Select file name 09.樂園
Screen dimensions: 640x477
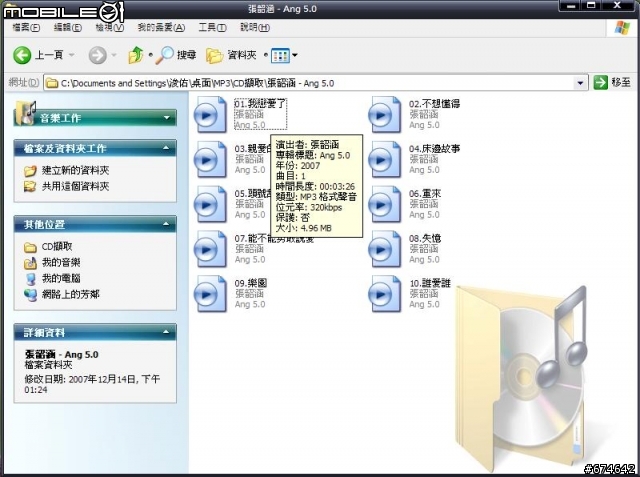pyautogui.click(x=251, y=283)
